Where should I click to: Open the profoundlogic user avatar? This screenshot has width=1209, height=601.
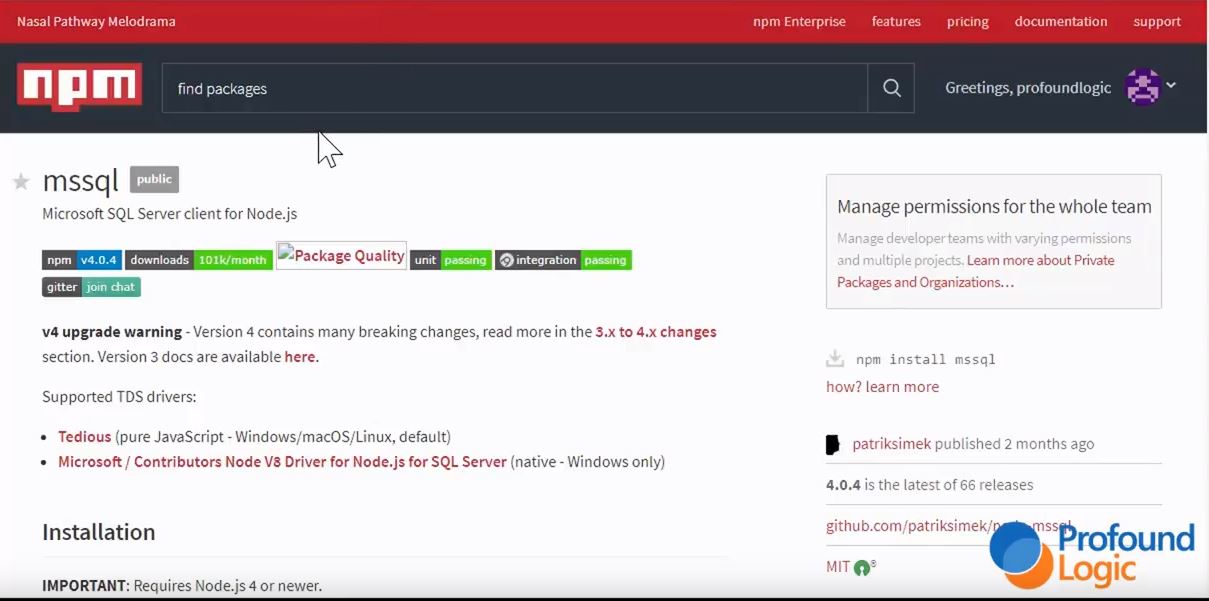coord(1142,87)
